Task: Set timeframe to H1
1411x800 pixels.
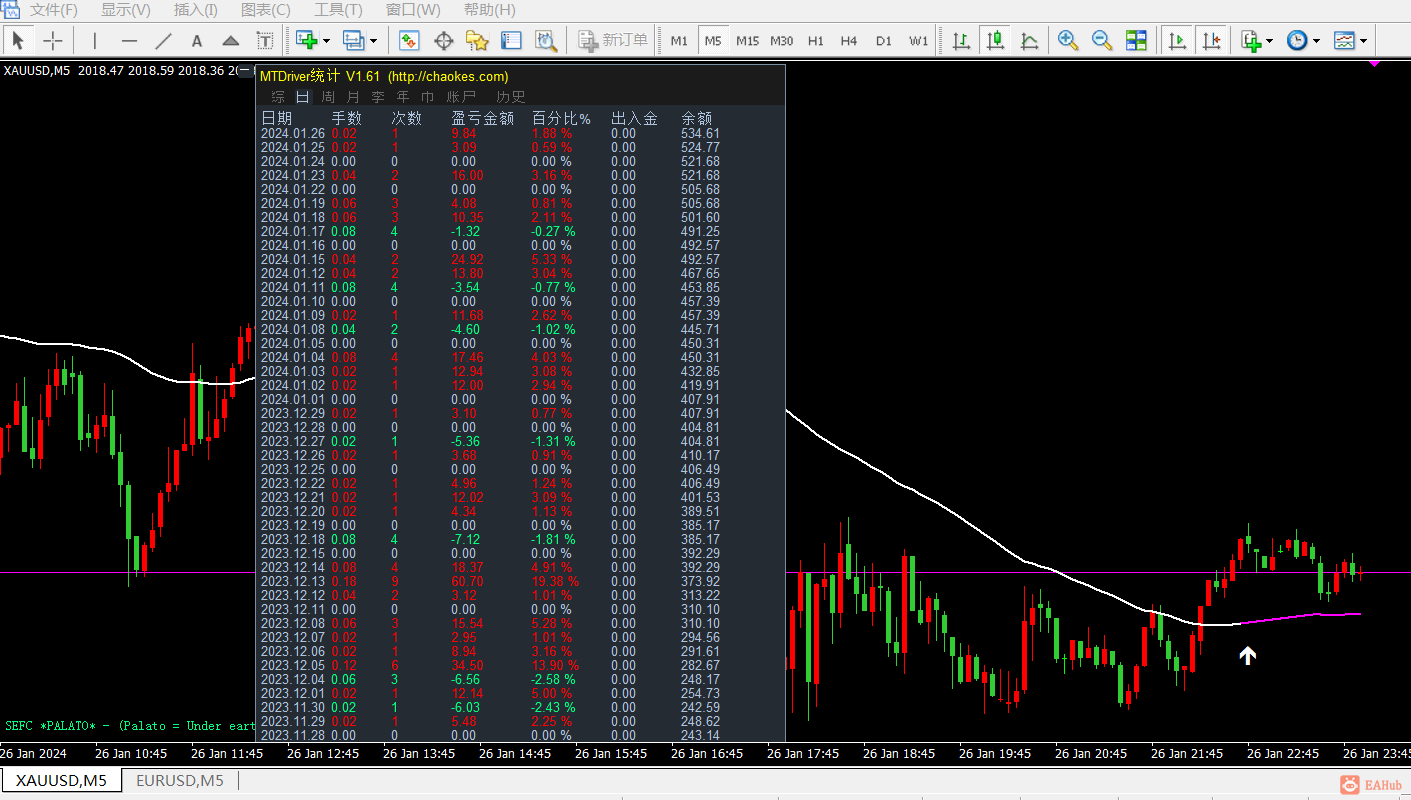Action: [x=816, y=41]
